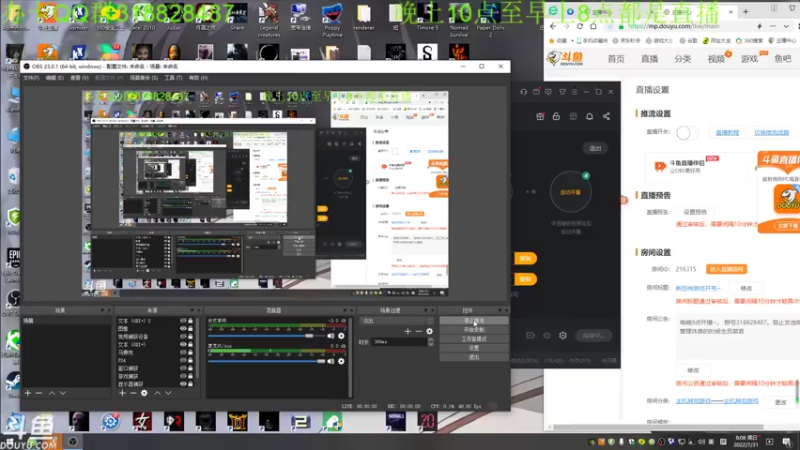Adjust the Mic/Aux volume slider
This screenshot has width=800, height=450.
(267, 361)
